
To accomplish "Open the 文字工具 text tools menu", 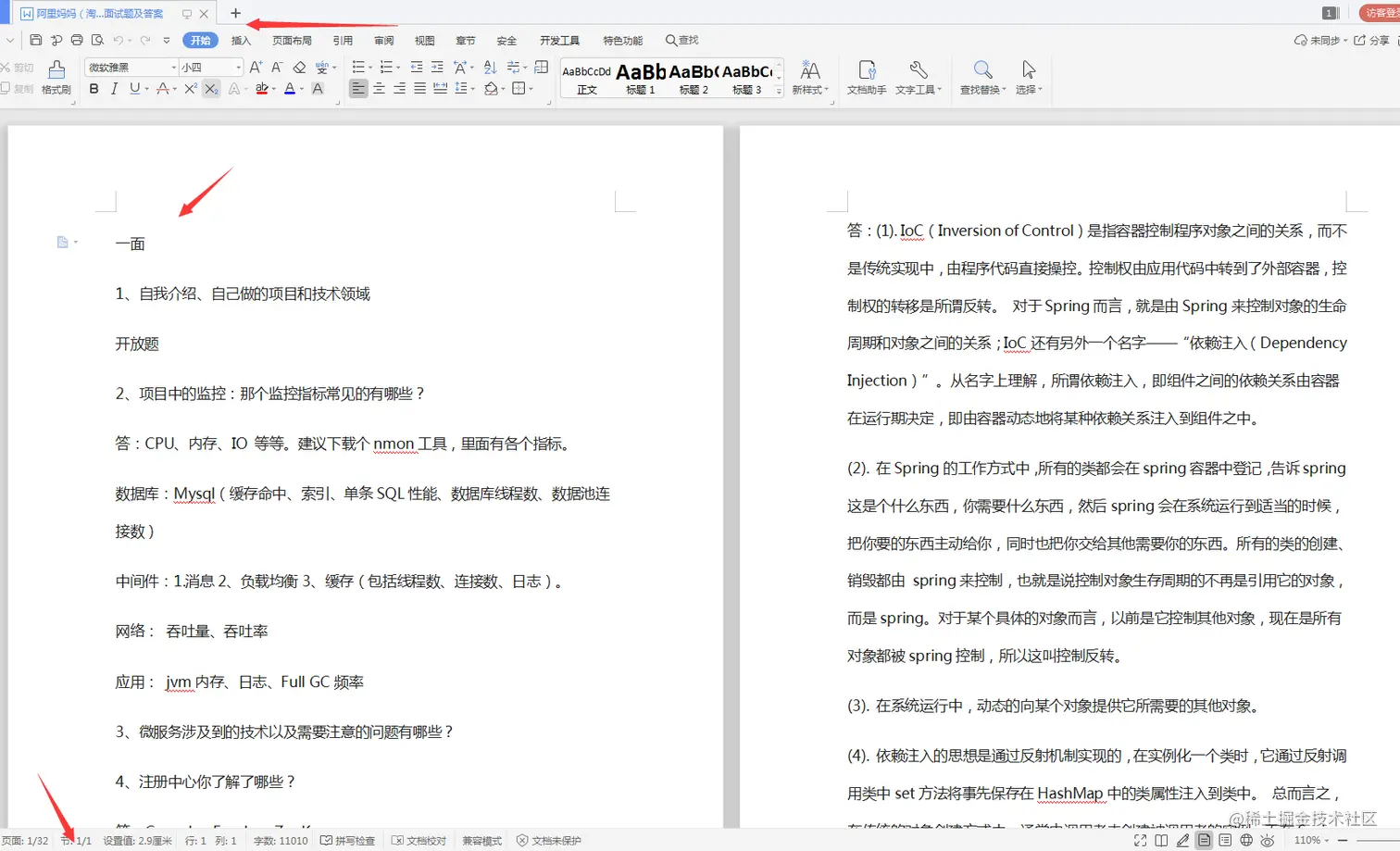I will click(x=919, y=78).
